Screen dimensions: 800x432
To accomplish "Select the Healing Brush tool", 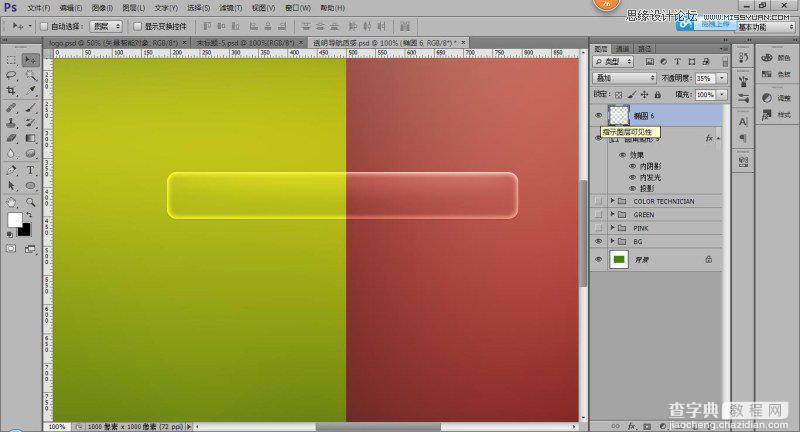I will tap(11, 108).
